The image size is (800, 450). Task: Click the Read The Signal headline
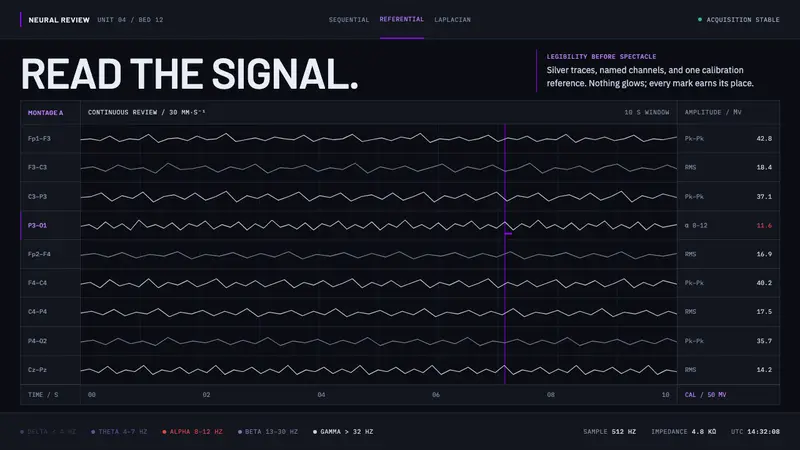189,74
